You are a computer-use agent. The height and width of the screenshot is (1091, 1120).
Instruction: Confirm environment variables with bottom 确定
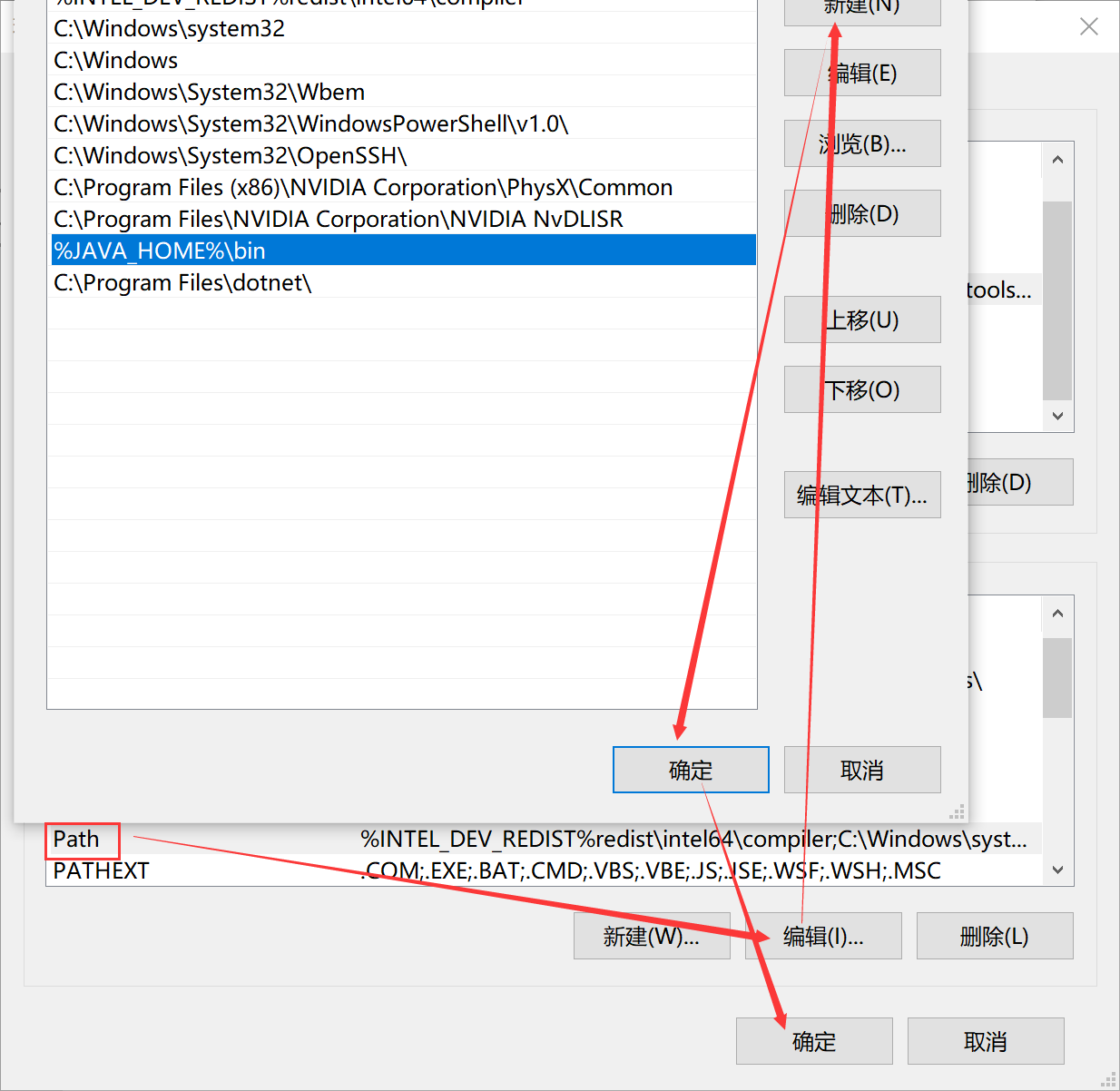tap(814, 1041)
